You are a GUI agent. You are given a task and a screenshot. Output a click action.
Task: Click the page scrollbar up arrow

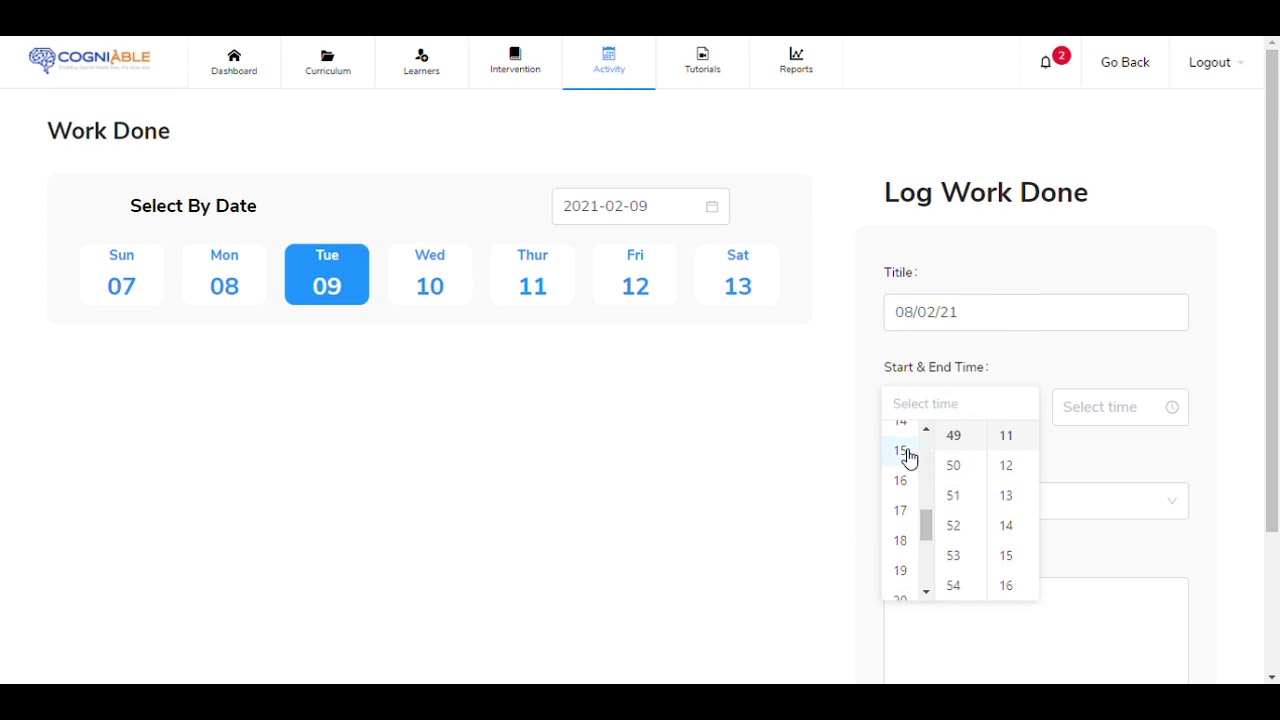pos(1272,43)
